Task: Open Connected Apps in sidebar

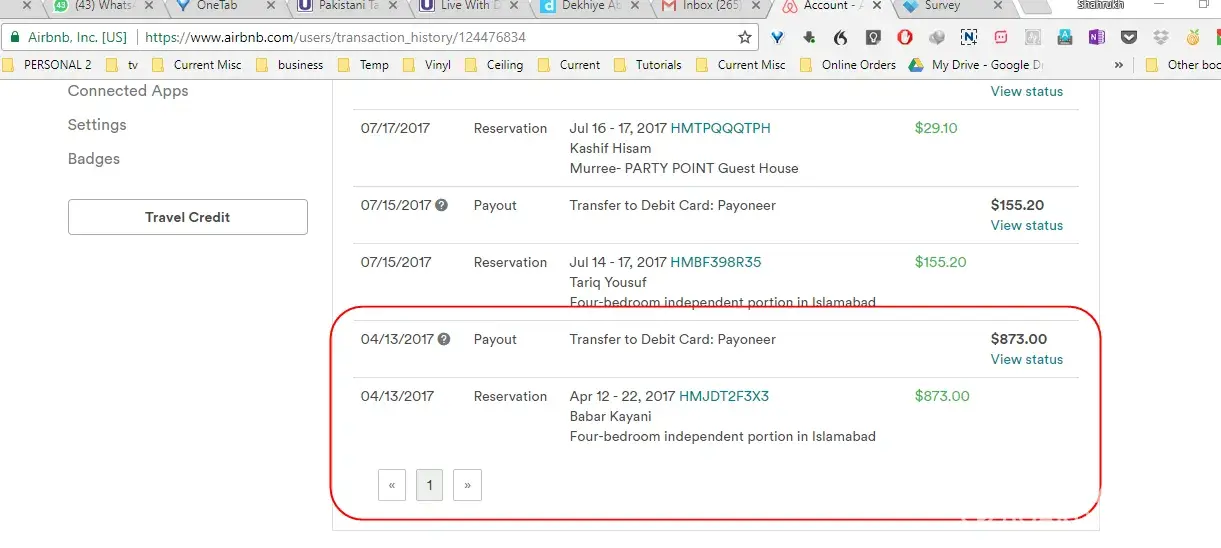Action: (128, 91)
